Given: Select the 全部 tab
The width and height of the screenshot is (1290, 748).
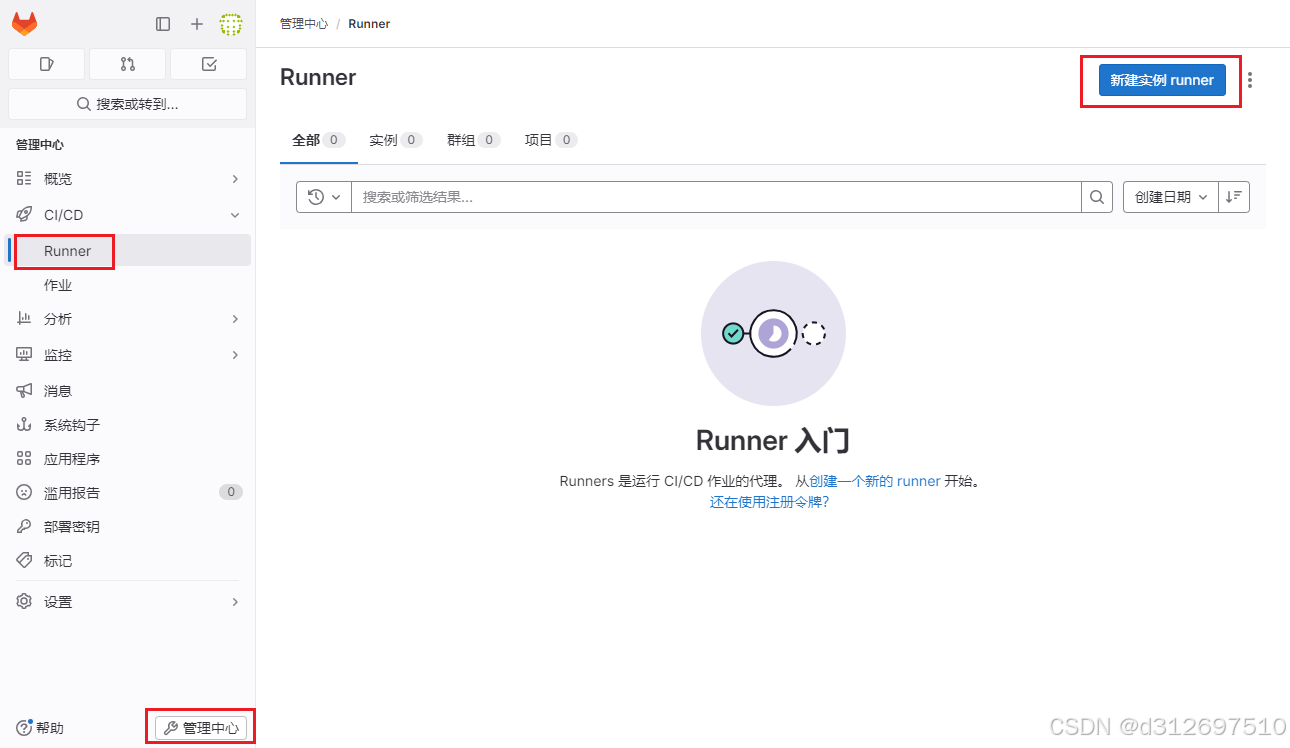Looking at the screenshot, I should pyautogui.click(x=319, y=140).
